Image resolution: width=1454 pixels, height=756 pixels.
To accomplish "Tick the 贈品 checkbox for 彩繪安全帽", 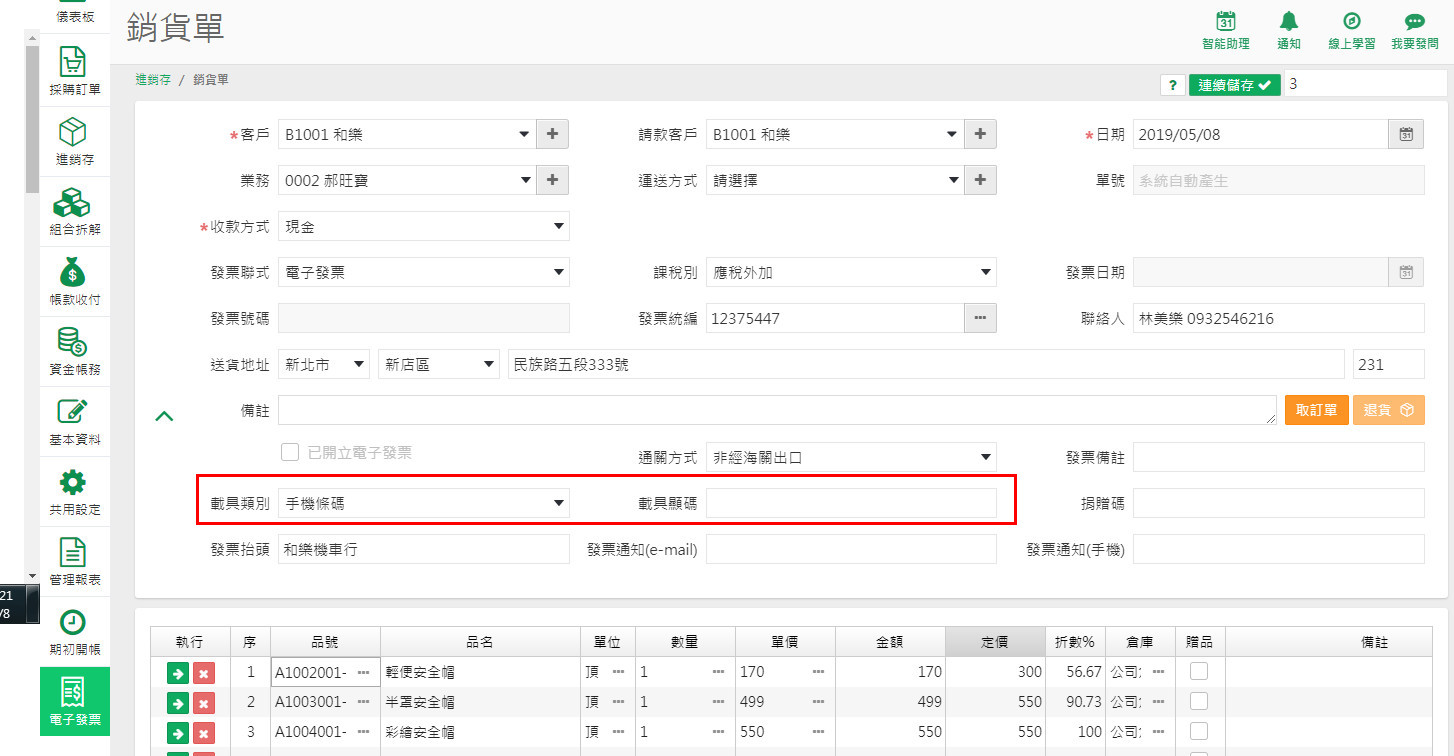I will point(1198,731).
